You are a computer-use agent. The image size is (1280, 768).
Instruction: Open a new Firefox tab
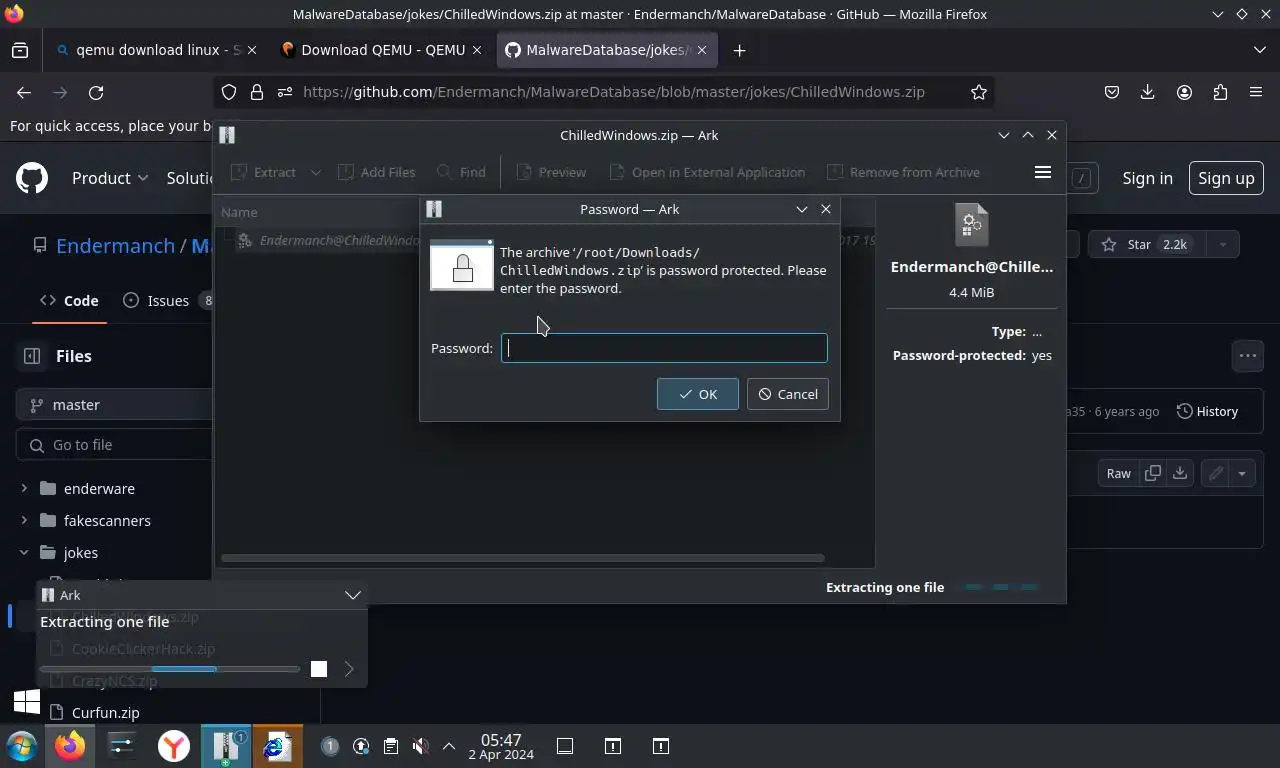pos(739,50)
